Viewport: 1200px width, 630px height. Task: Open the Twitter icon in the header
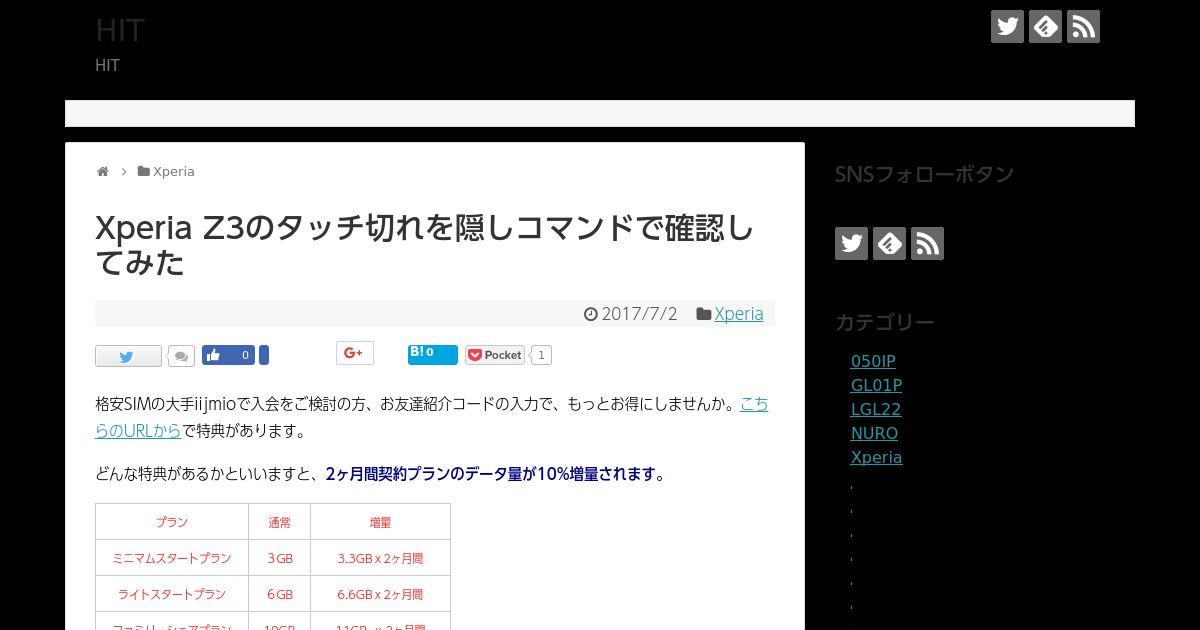[1007, 26]
